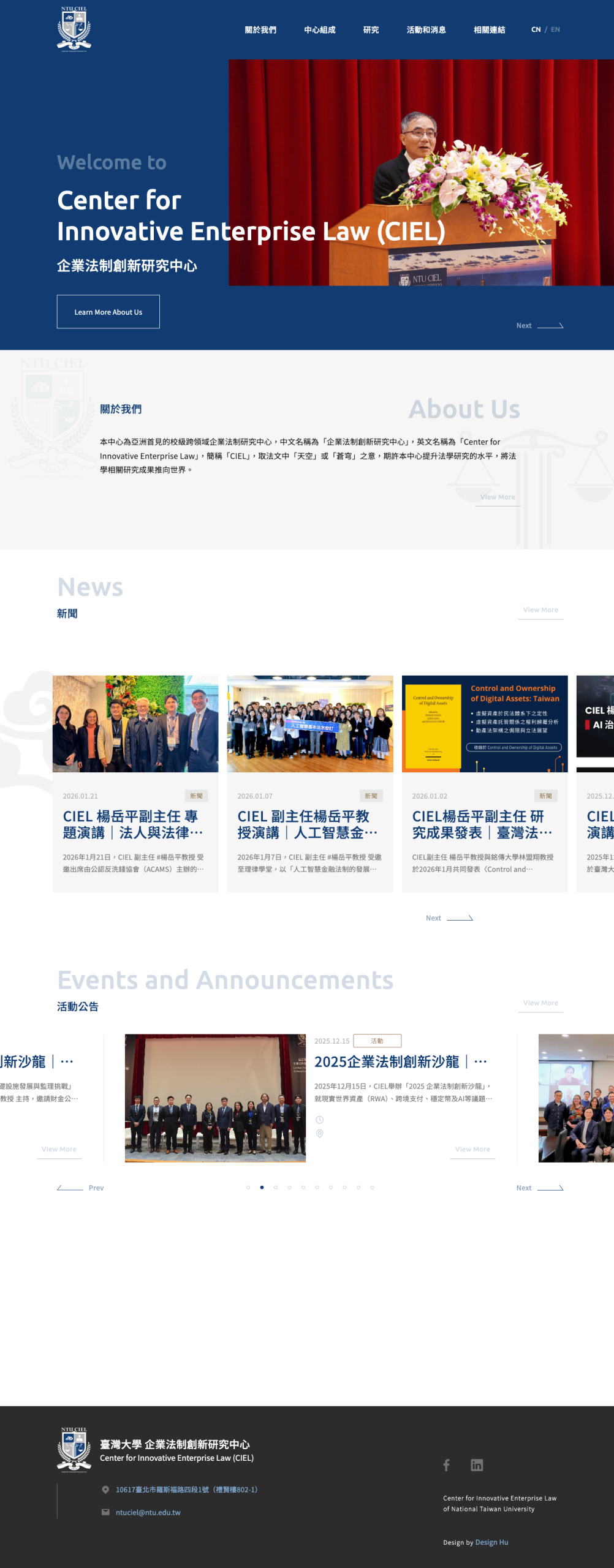
Task: Click 2026.01.21 date text
Action: pos(80,796)
